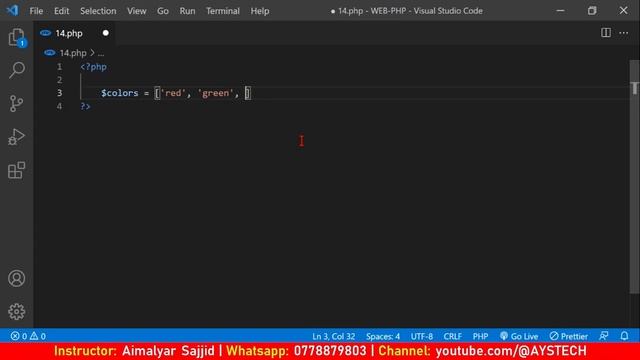
Task: Open the File menu
Action: 36,11
